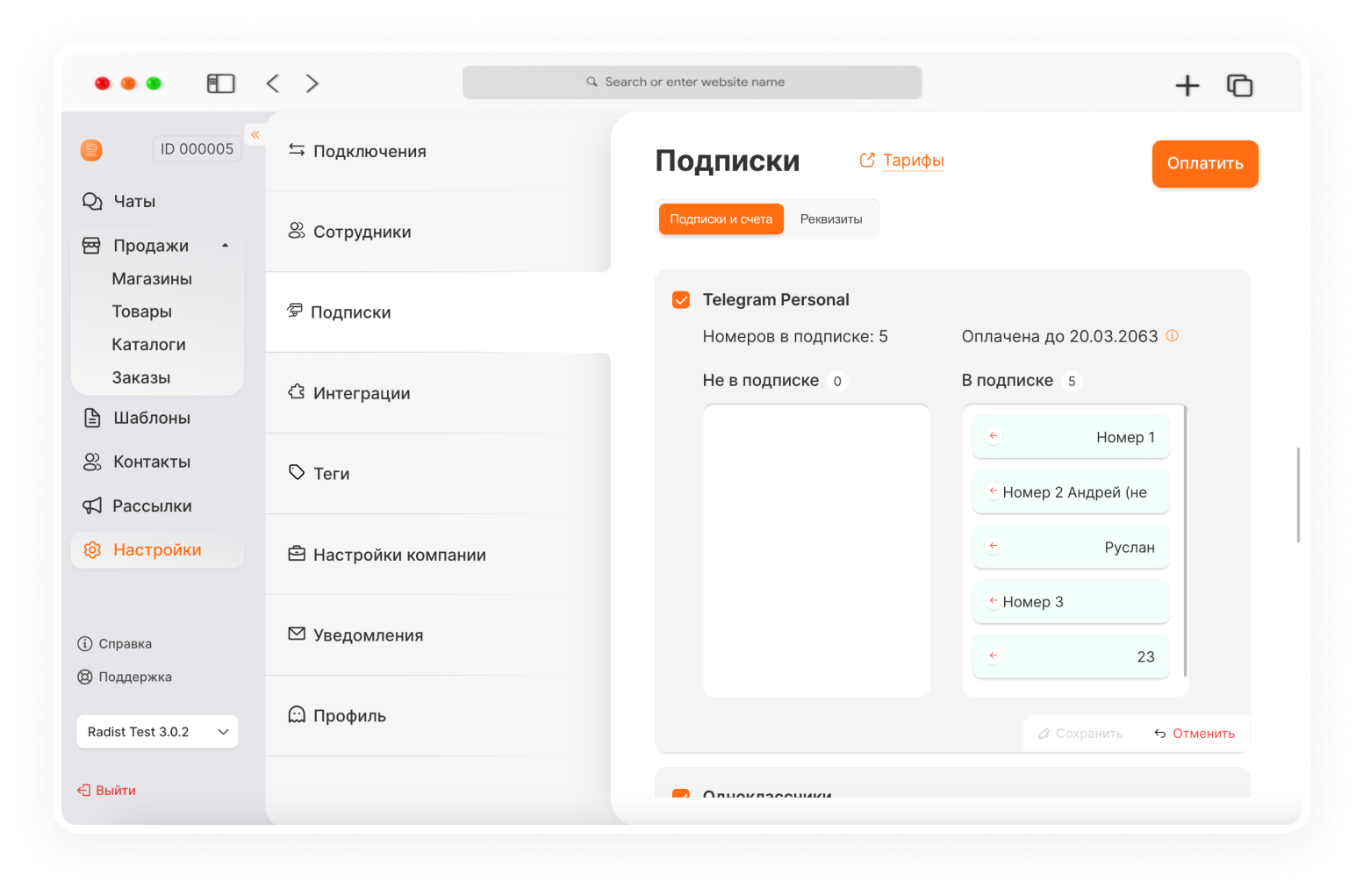Click the Sales storefront icon
Image resolution: width=1363 pixels, height=896 pixels.
(x=91, y=246)
